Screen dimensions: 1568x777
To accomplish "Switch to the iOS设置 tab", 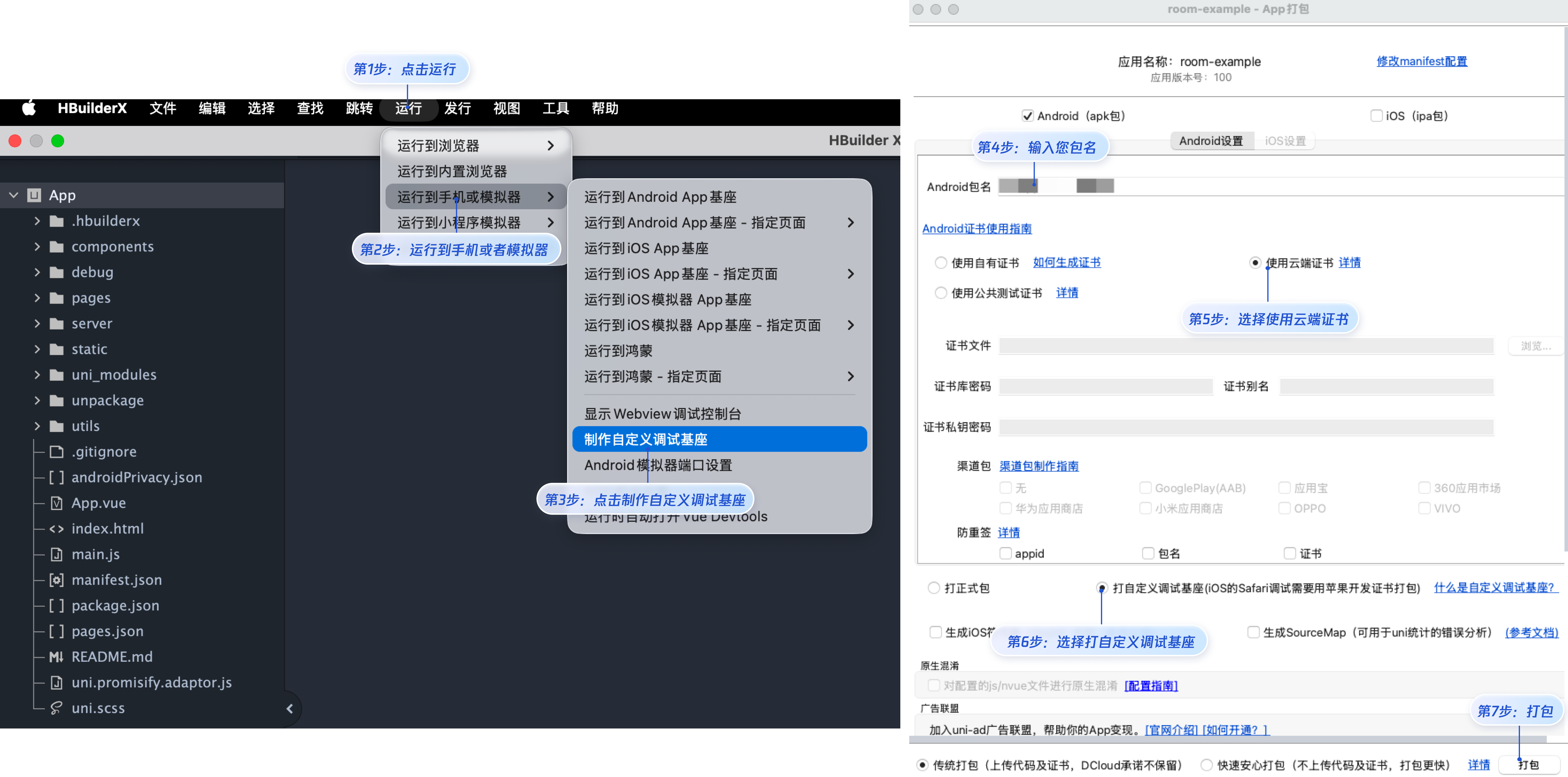I will click(1285, 141).
